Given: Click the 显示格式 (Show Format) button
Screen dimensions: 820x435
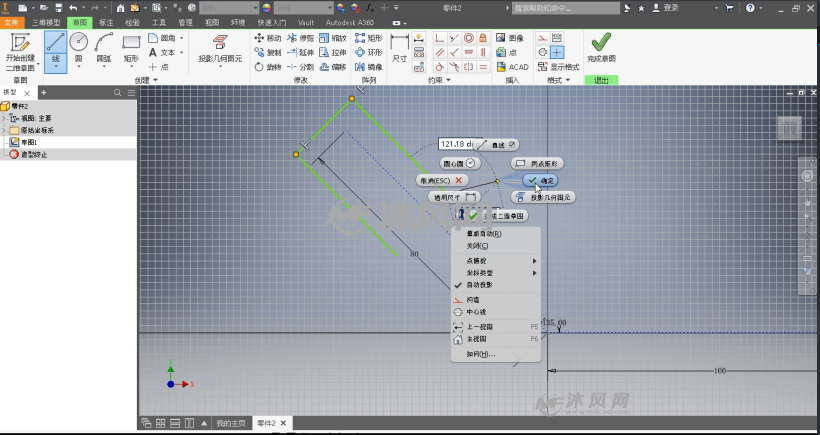Looking at the screenshot, I should click(559, 67).
